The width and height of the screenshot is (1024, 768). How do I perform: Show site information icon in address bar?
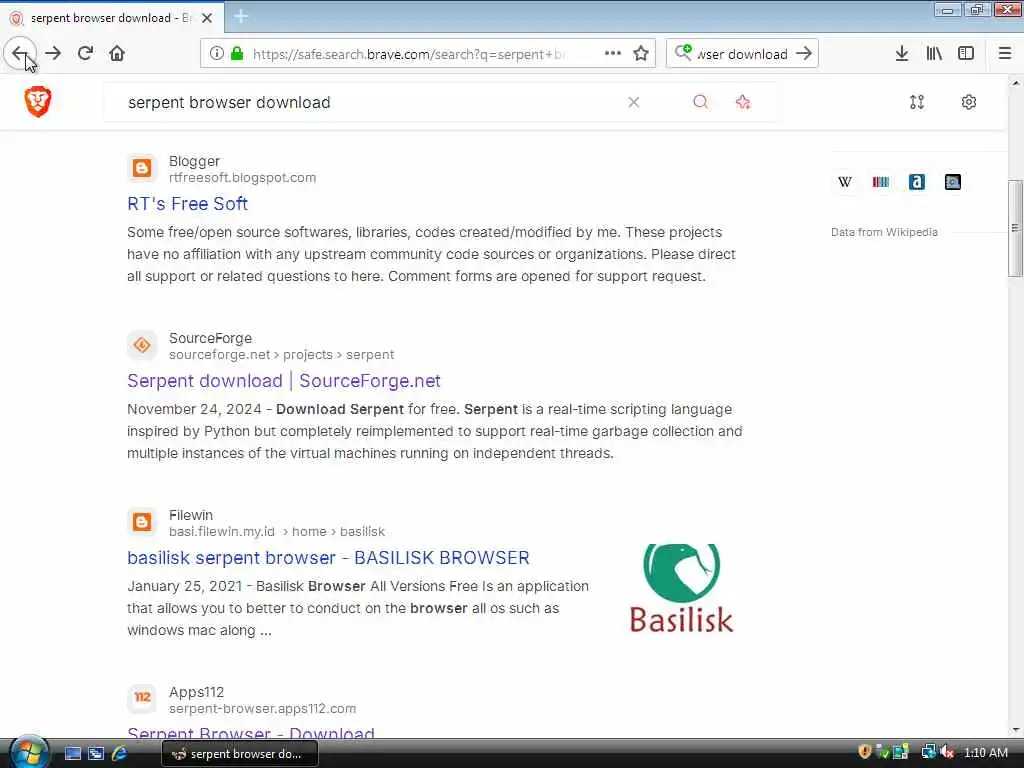tap(216, 53)
